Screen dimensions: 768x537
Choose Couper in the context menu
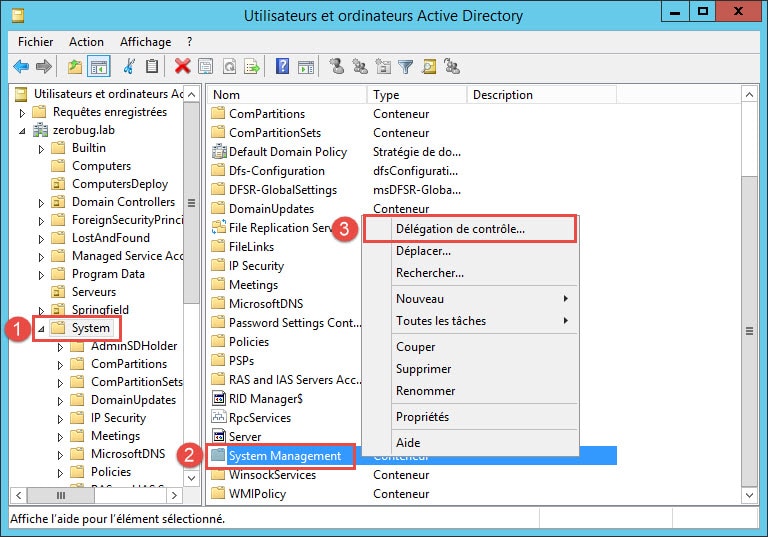[x=470, y=347]
